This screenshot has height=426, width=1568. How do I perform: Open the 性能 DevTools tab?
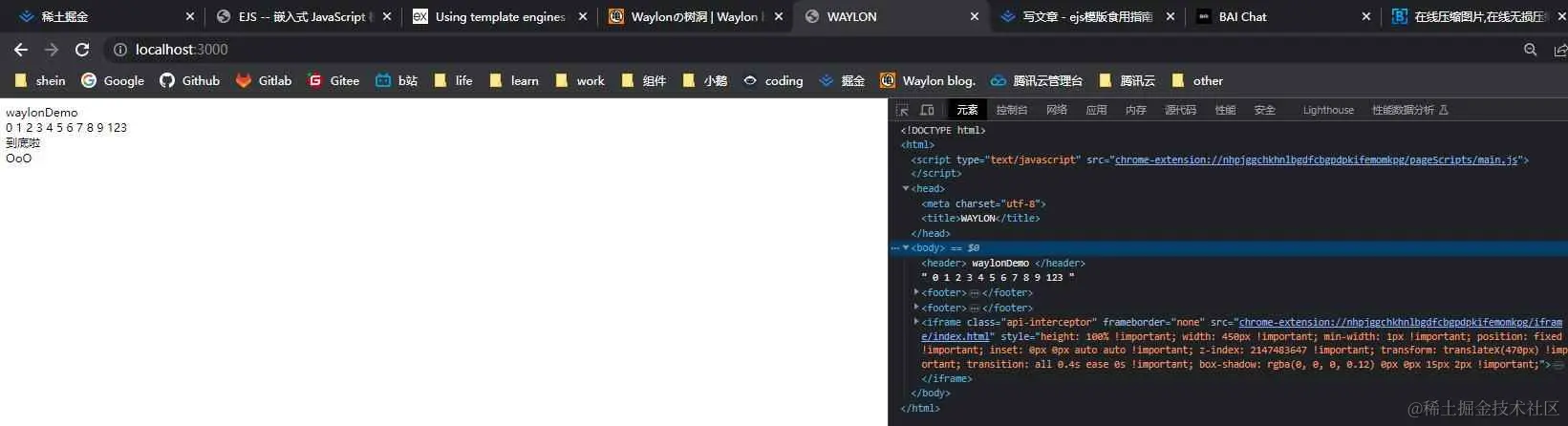1225,110
